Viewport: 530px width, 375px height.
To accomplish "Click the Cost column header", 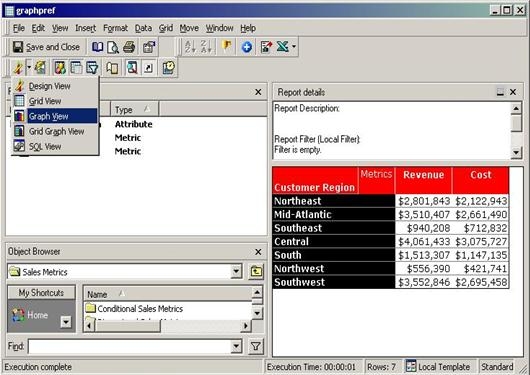I will click(x=481, y=180).
